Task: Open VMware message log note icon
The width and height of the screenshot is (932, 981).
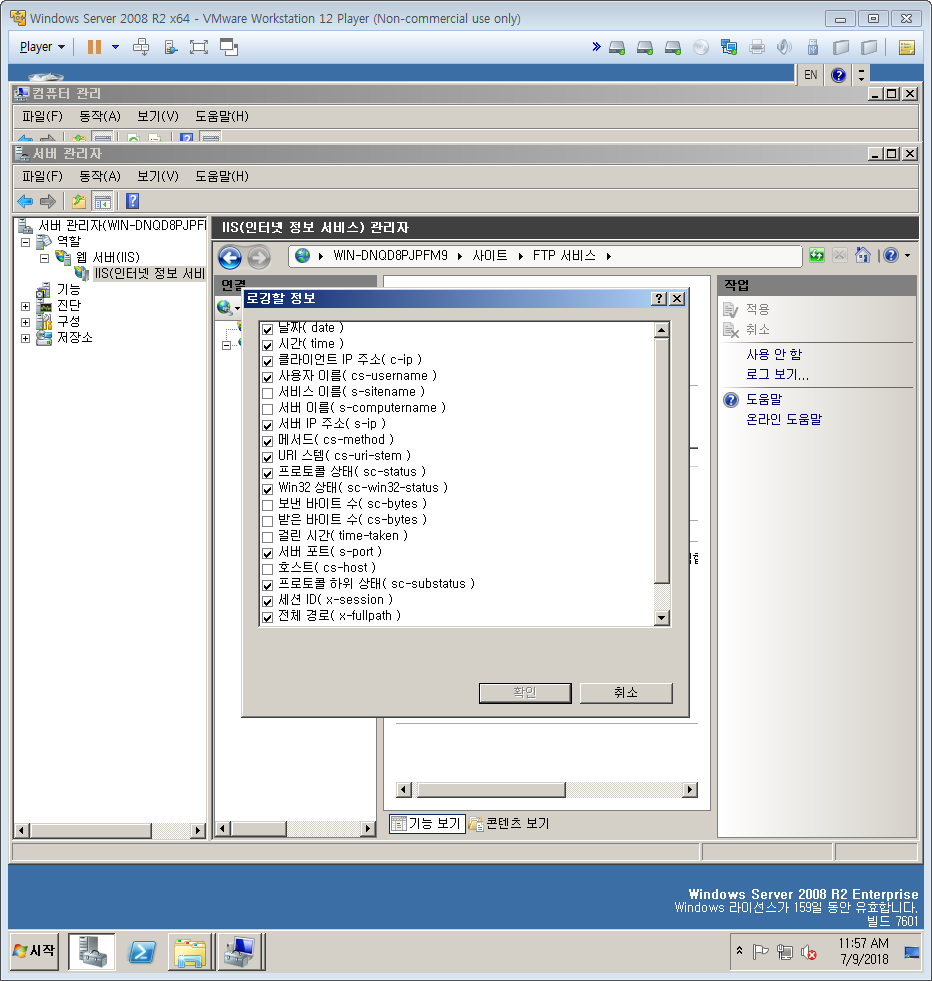Action: coord(906,47)
